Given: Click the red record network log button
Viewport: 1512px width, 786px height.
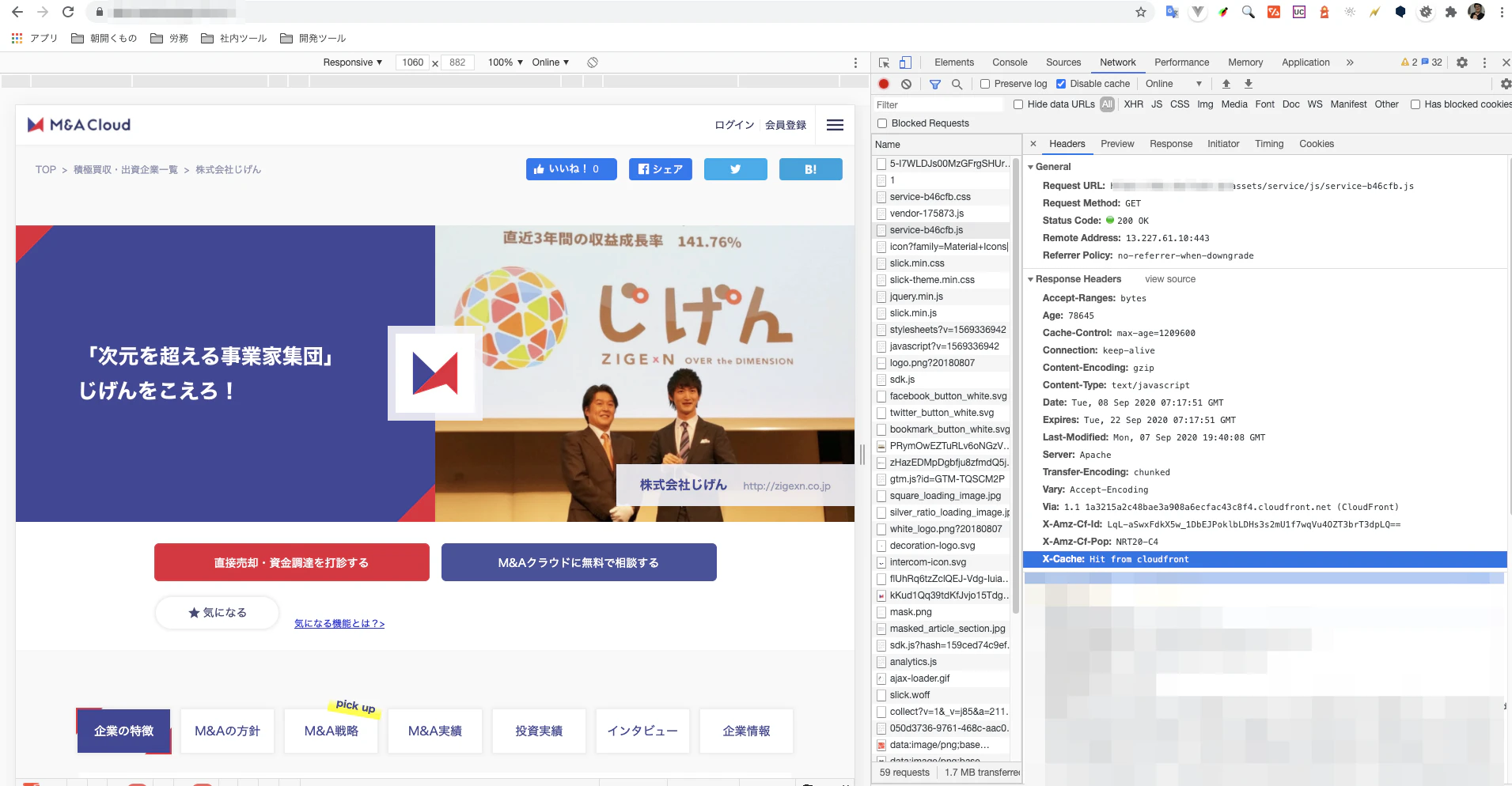Looking at the screenshot, I should coord(884,84).
